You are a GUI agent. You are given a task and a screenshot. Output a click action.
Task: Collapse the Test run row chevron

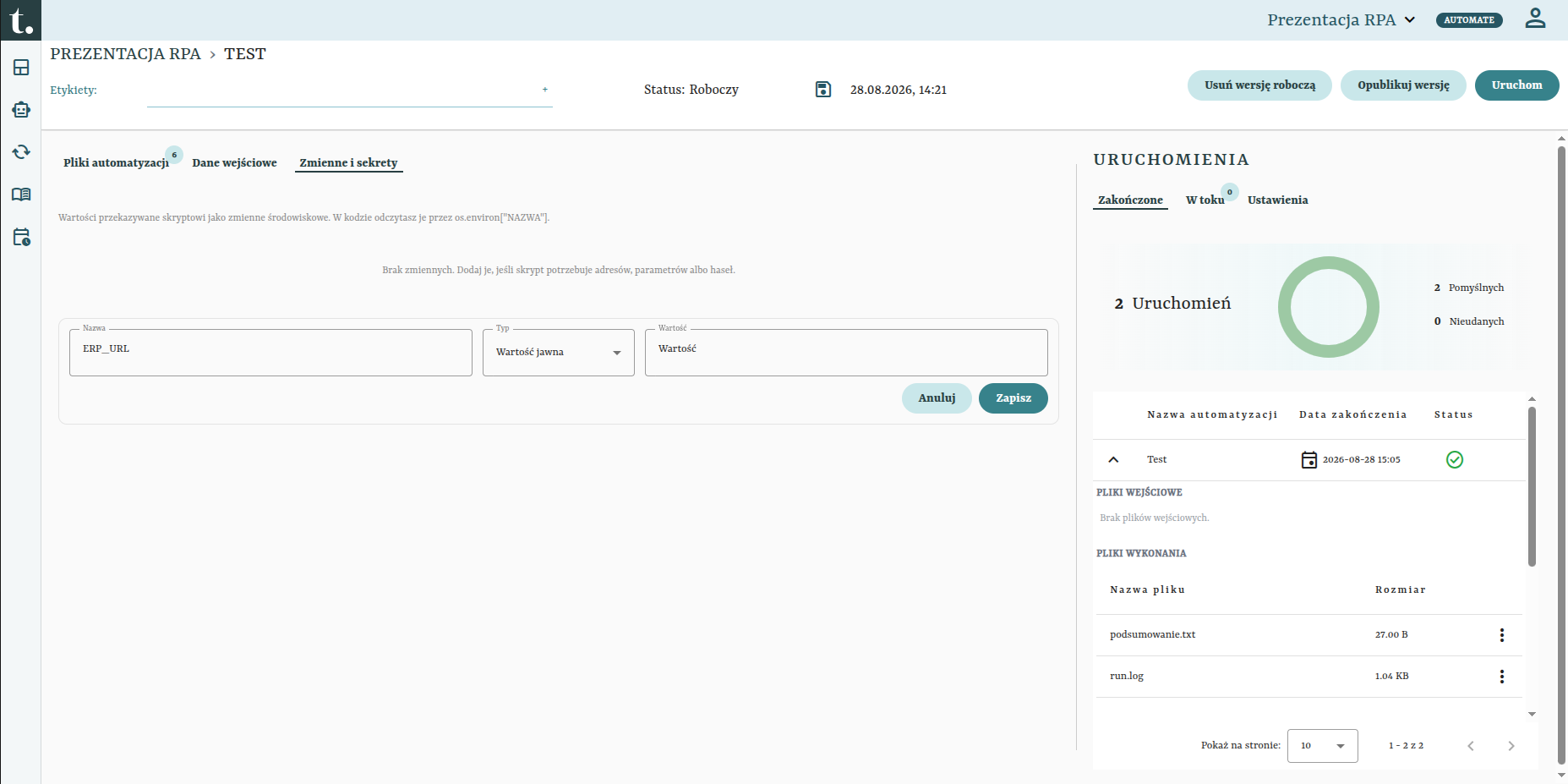click(x=1113, y=460)
